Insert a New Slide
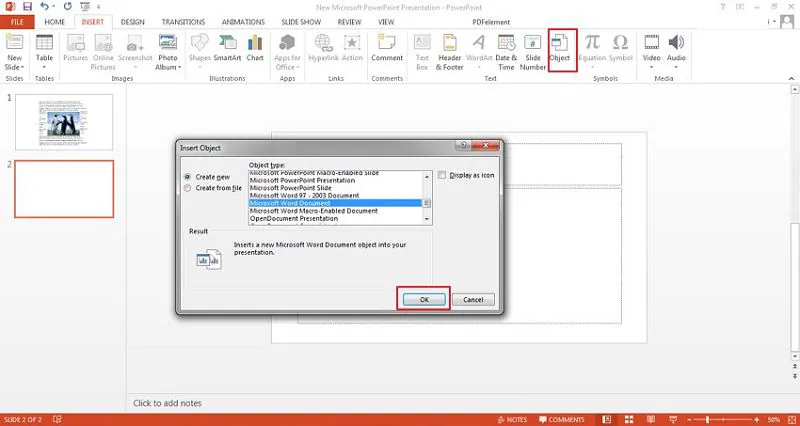Image resolution: width=800 pixels, height=426 pixels. pyautogui.click(x=14, y=44)
